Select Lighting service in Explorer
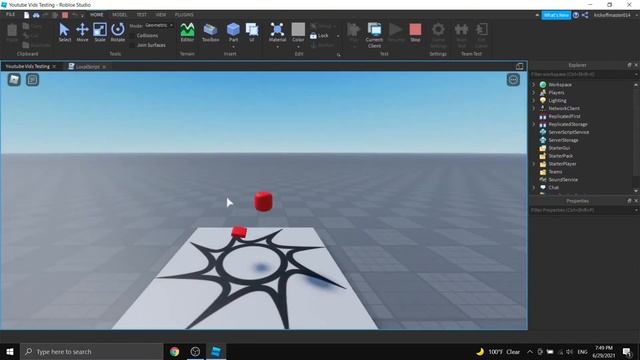 [558, 100]
